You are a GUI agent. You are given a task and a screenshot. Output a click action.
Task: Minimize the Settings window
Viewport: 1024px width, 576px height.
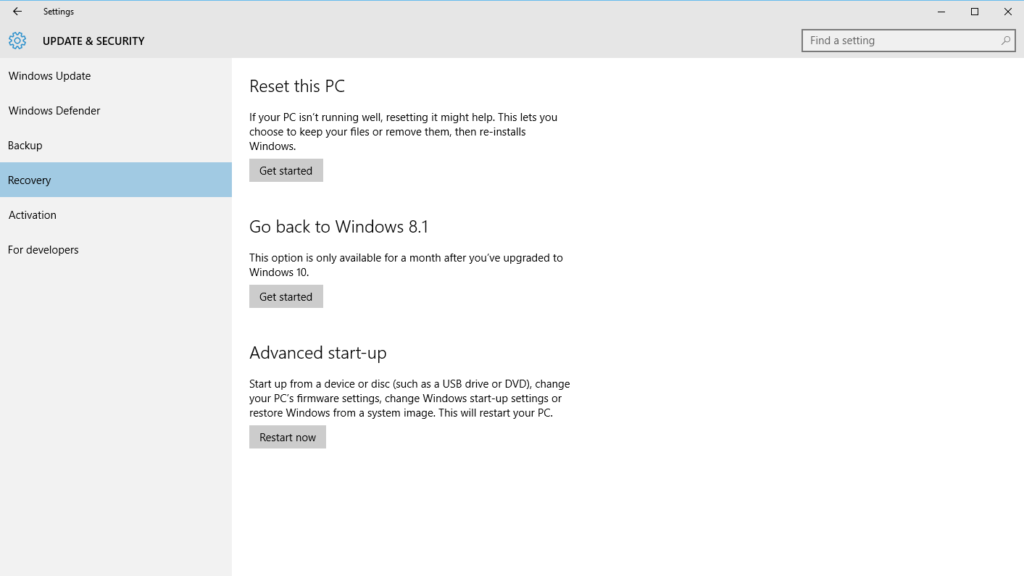point(941,11)
